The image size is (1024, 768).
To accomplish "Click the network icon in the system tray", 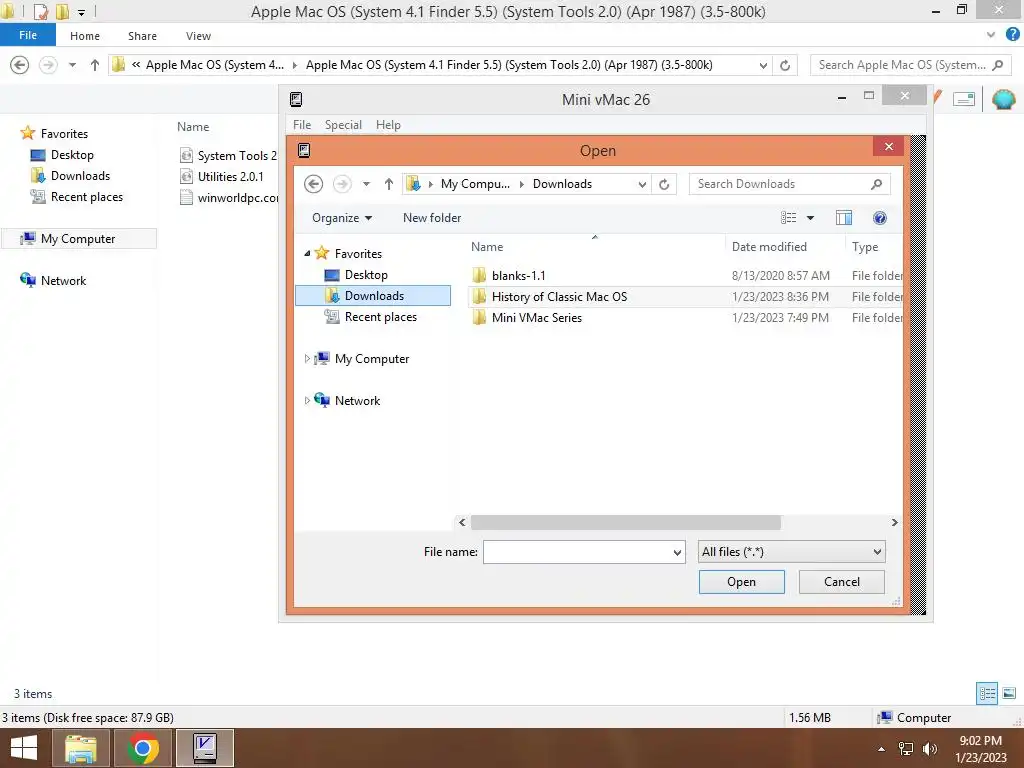I will click(906, 749).
